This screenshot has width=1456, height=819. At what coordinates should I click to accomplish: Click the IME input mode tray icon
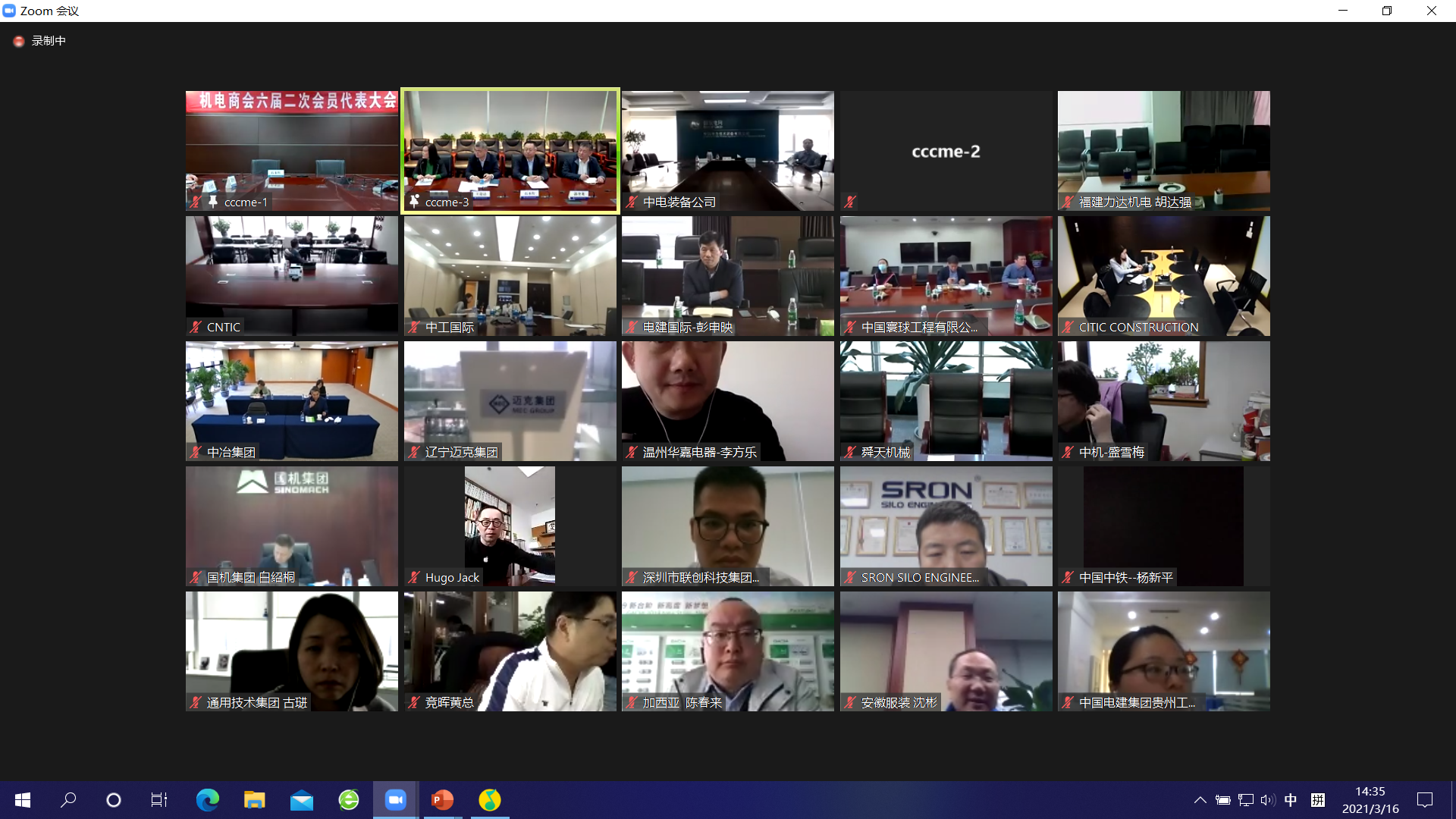(x=1318, y=800)
